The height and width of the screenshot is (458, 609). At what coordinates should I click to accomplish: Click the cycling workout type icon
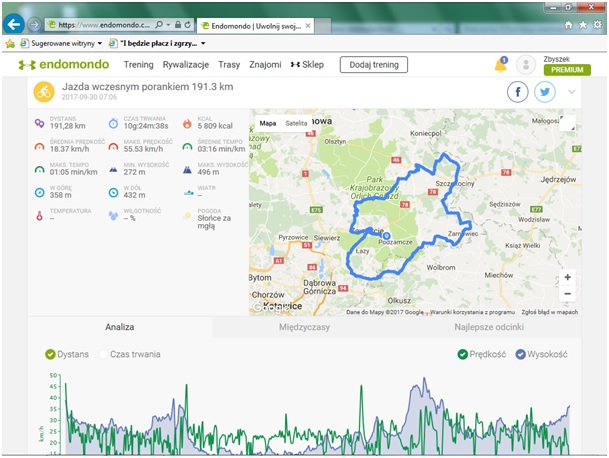click(x=44, y=92)
